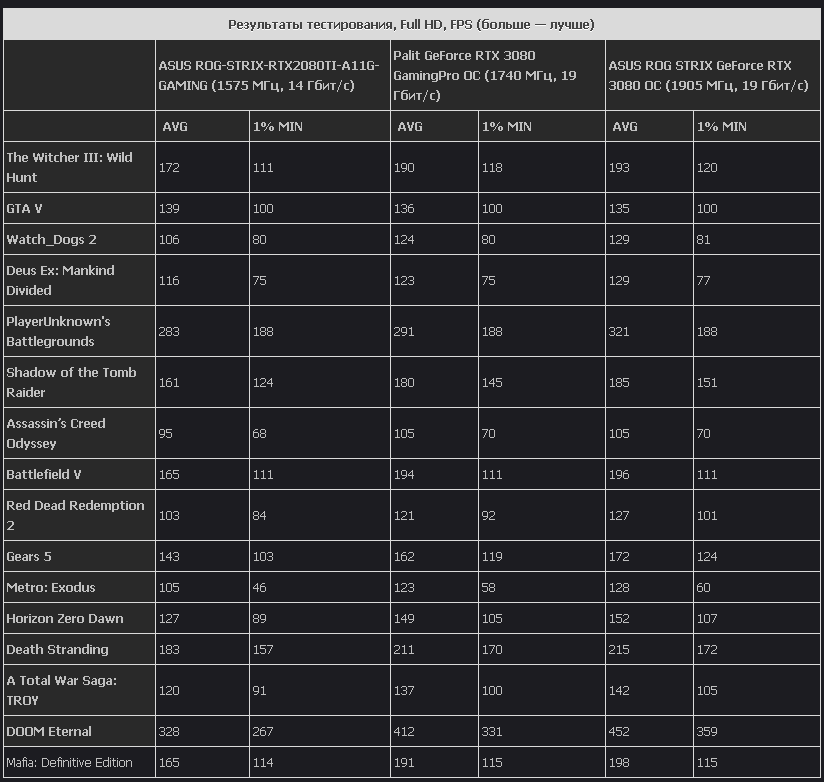Viewport: 824px width, 782px height.
Task: Click DOOM Eternal value 452
Action: click(619, 732)
